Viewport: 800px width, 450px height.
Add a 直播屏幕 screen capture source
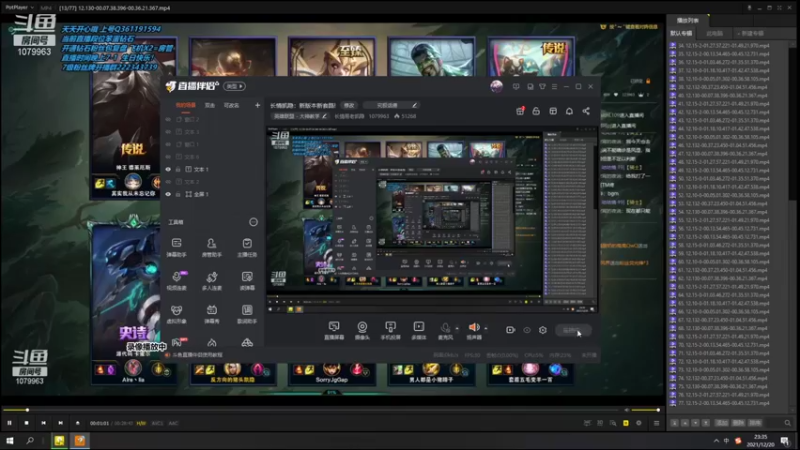click(x=334, y=330)
